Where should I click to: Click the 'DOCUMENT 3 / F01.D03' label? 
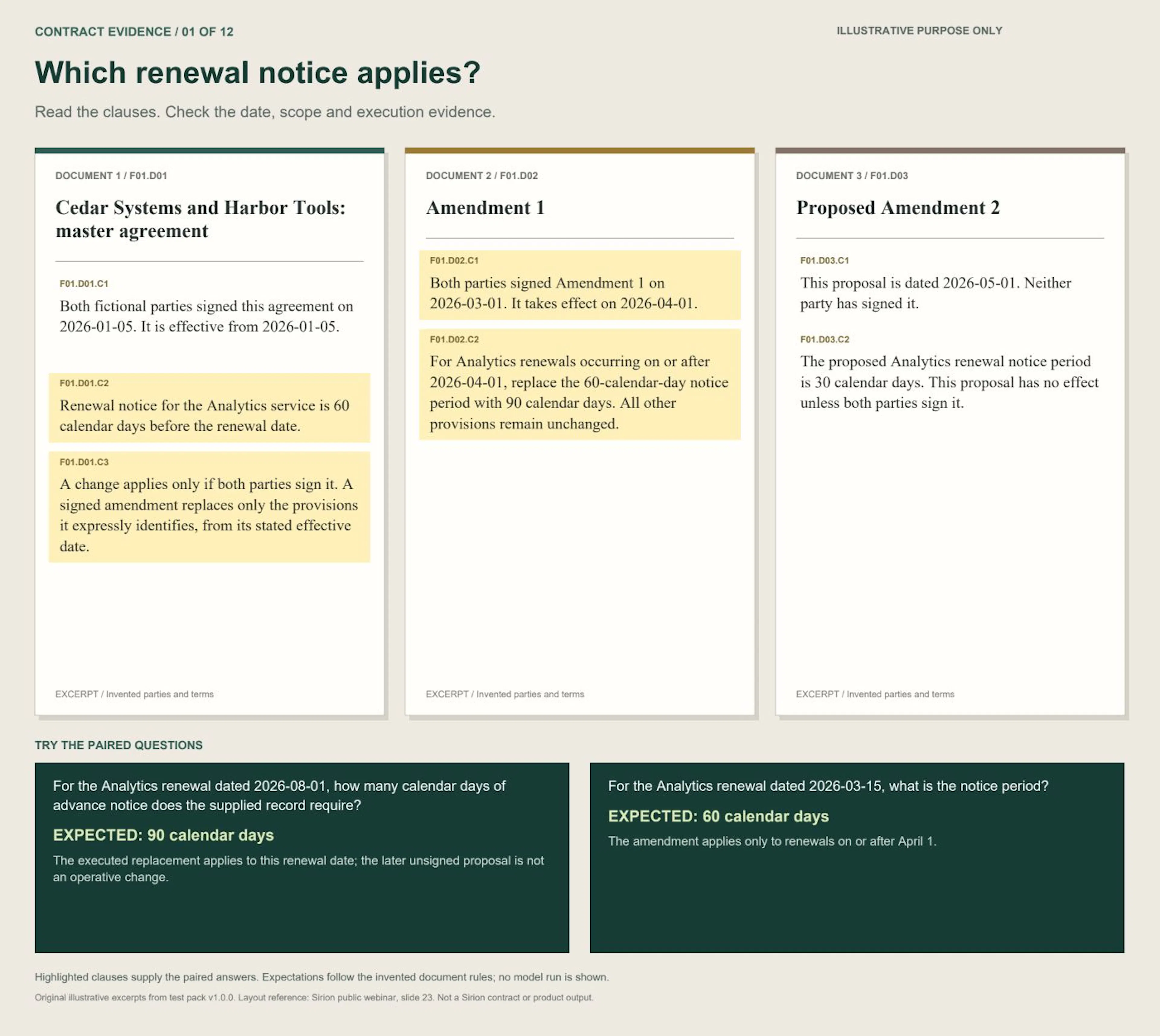[x=852, y=176]
